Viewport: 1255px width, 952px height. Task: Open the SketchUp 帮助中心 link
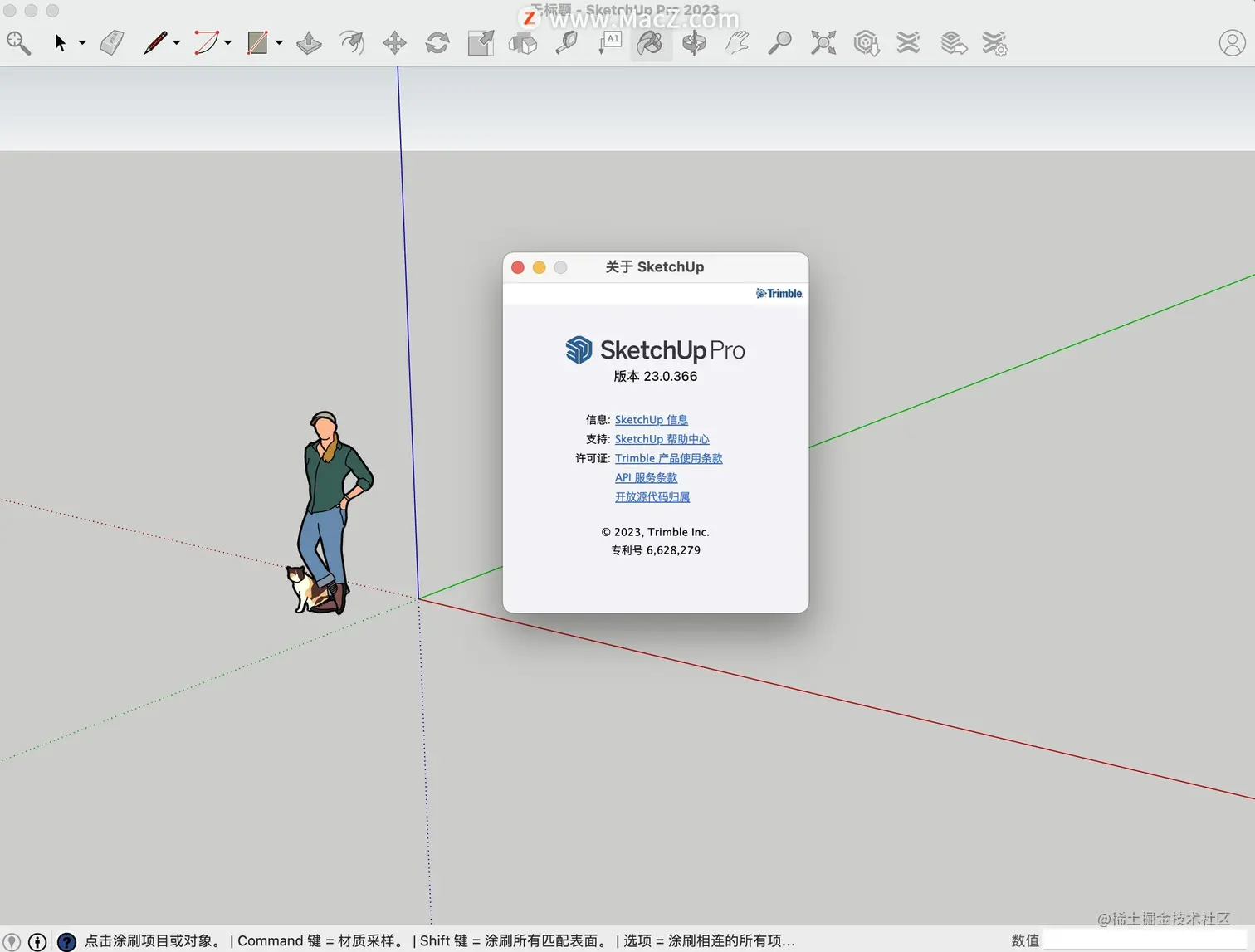[x=662, y=439]
